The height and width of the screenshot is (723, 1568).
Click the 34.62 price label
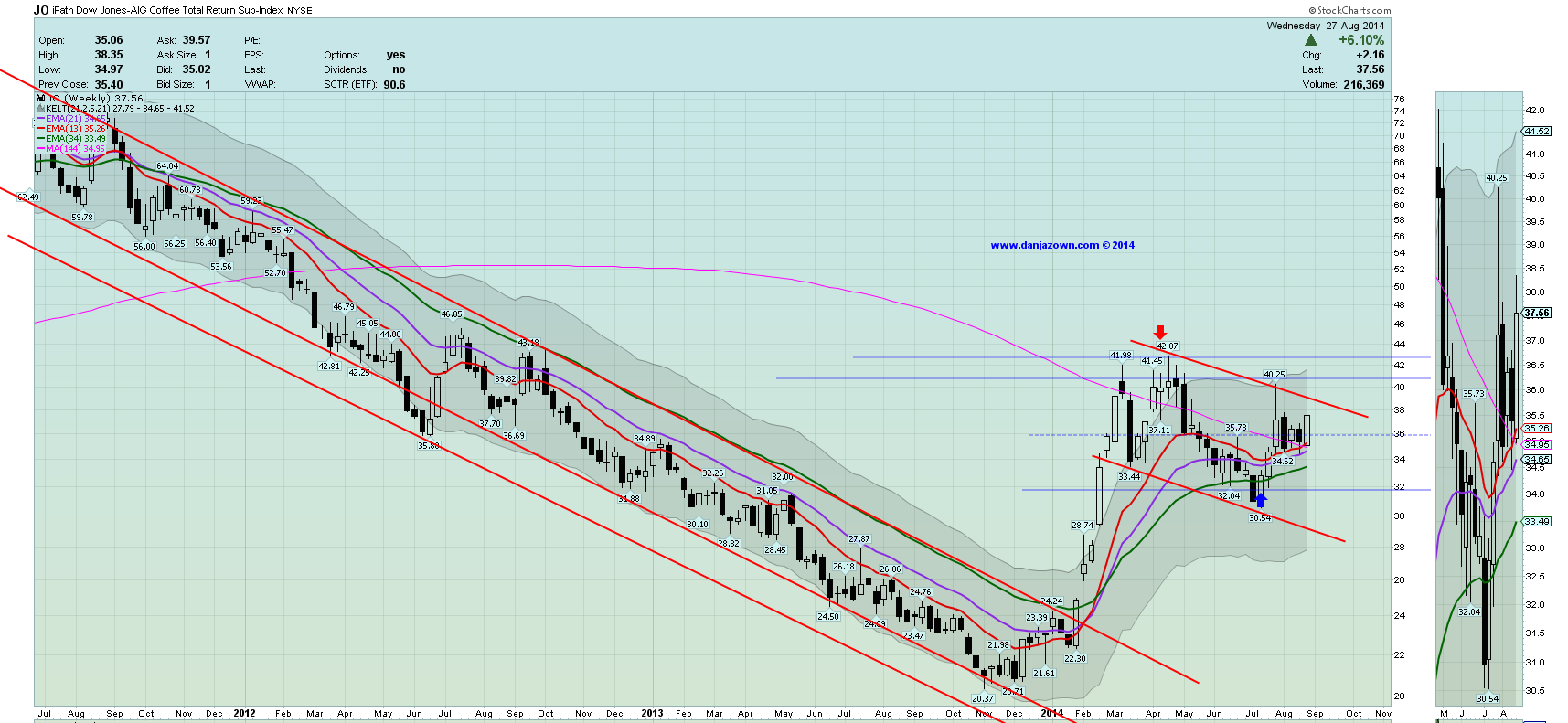click(x=1283, y=462)
